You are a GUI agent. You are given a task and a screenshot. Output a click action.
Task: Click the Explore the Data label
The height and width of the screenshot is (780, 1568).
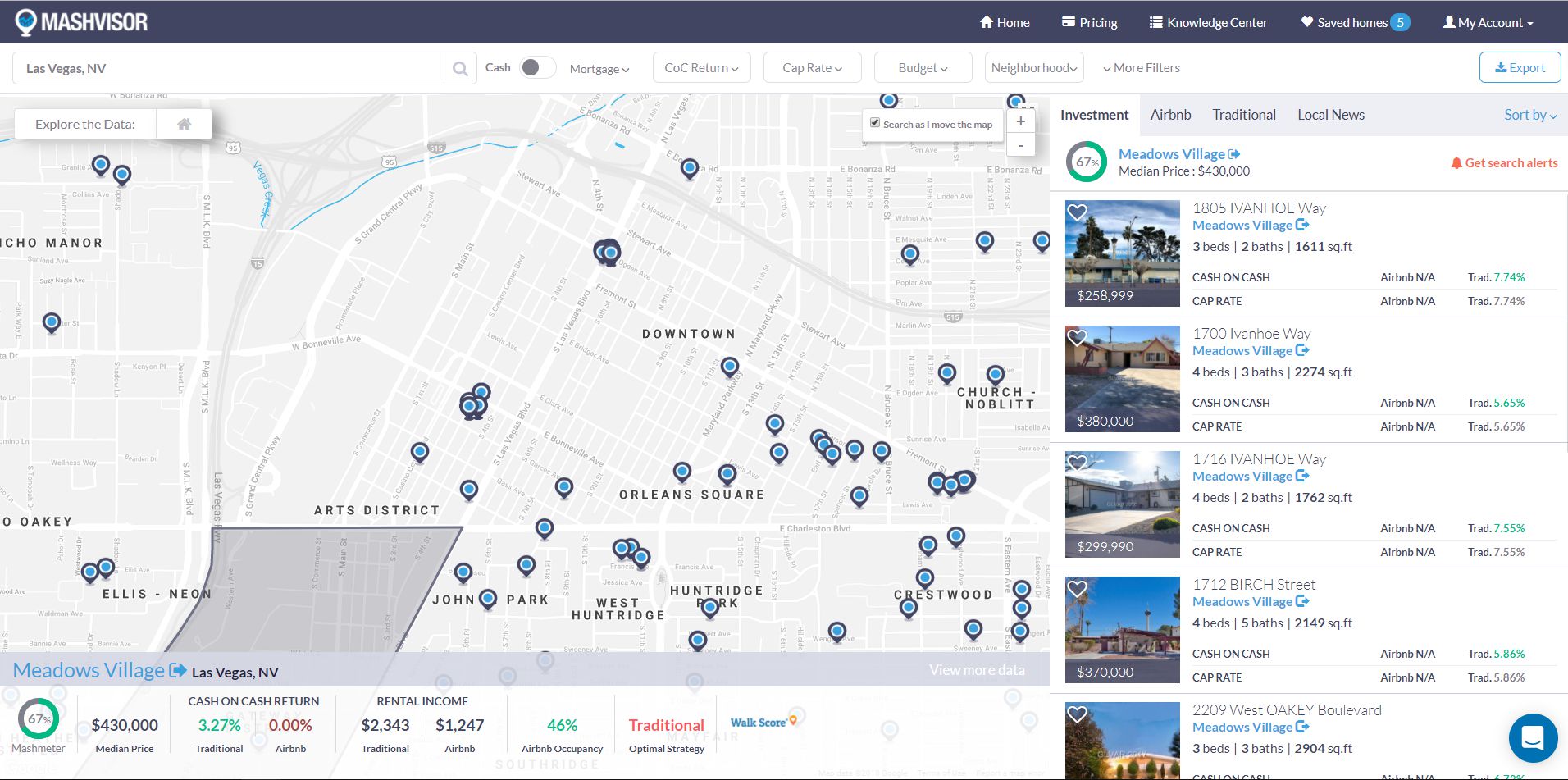[85, 125]
